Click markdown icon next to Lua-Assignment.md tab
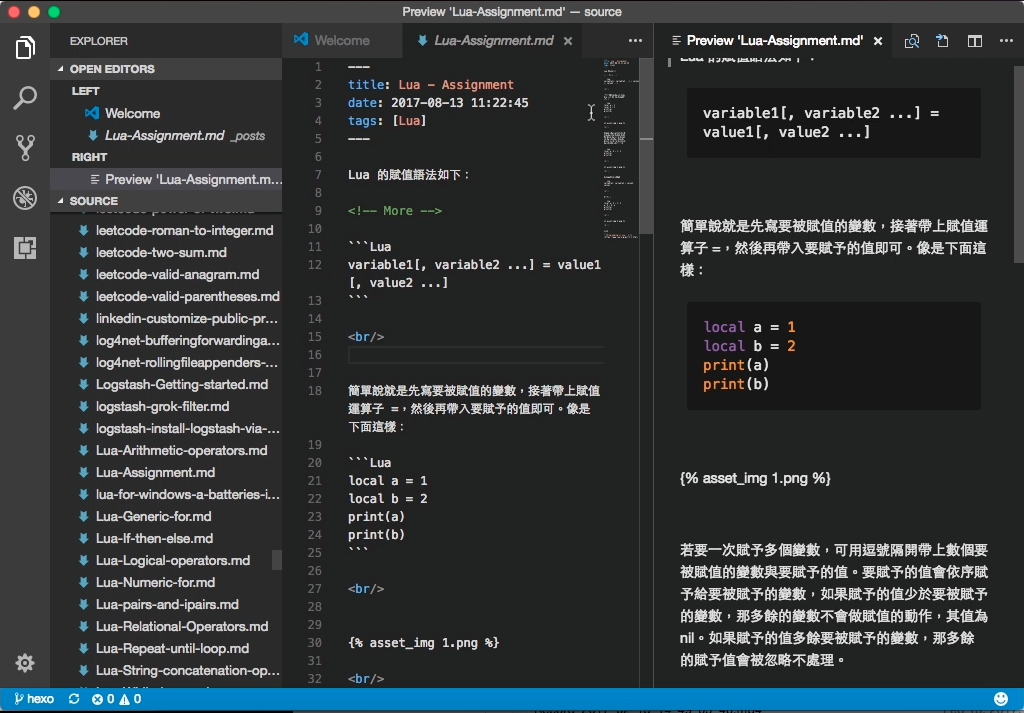 423,40
